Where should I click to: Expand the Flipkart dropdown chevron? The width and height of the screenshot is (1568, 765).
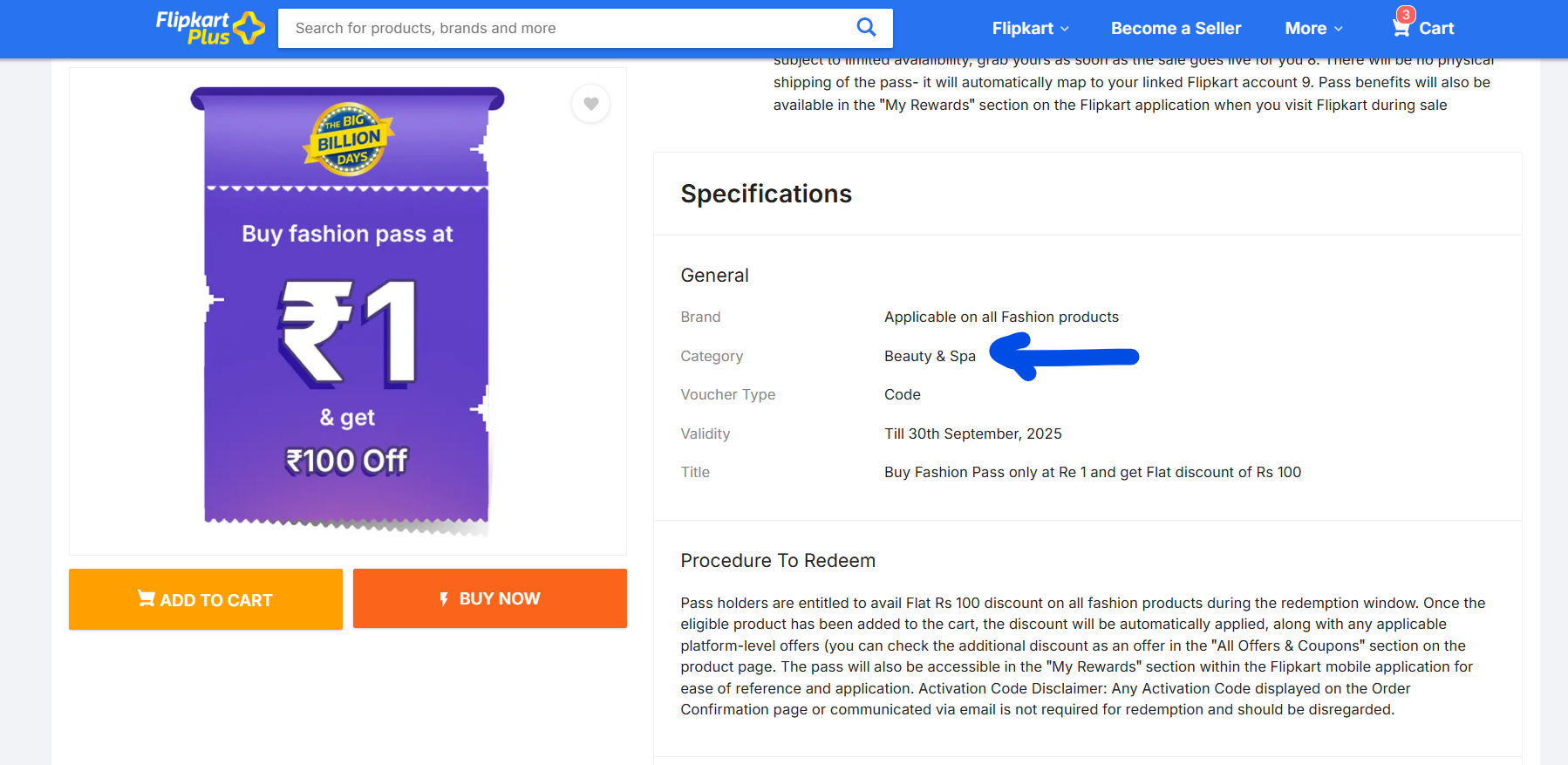(x=1065, y=29)
